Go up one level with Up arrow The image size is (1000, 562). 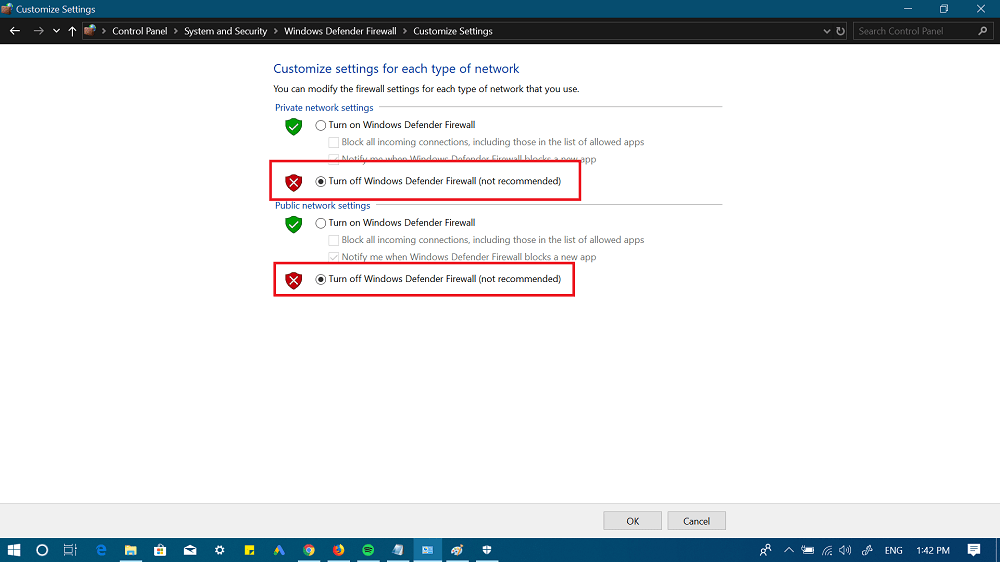click(x=72, y=31)
